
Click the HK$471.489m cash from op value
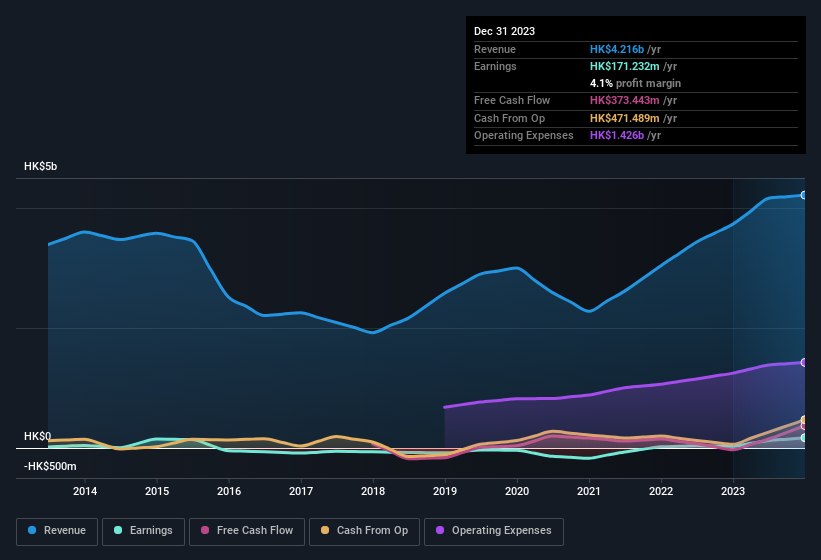point(625,118)
